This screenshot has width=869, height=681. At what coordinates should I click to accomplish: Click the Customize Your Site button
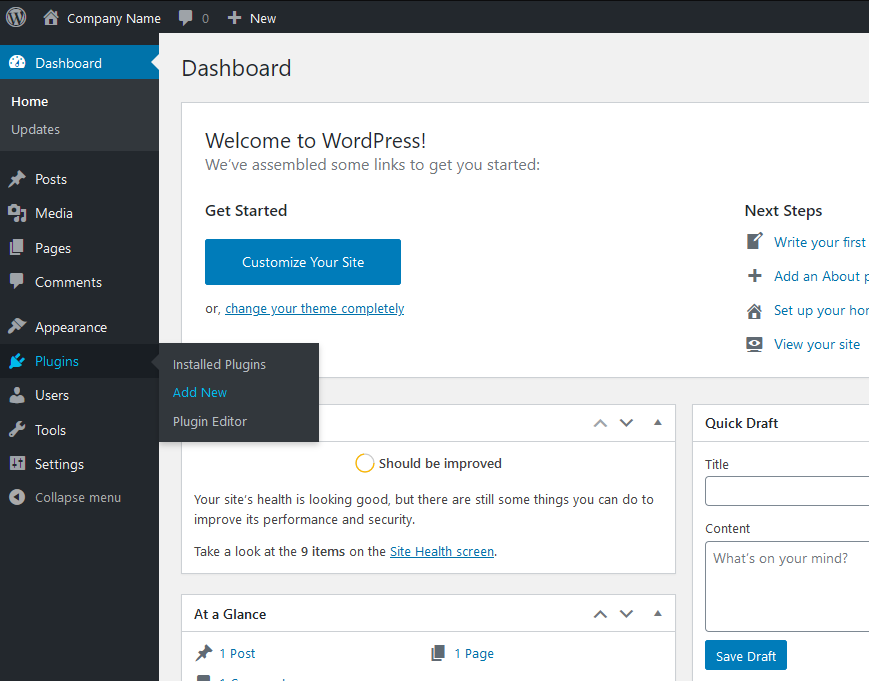pos(303,262)
